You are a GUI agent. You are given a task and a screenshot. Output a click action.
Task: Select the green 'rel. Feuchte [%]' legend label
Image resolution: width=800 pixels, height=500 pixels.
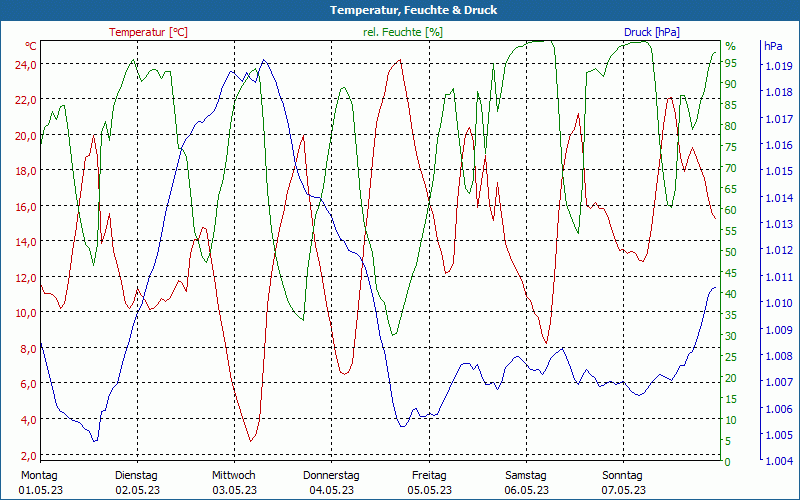(403, 32)
